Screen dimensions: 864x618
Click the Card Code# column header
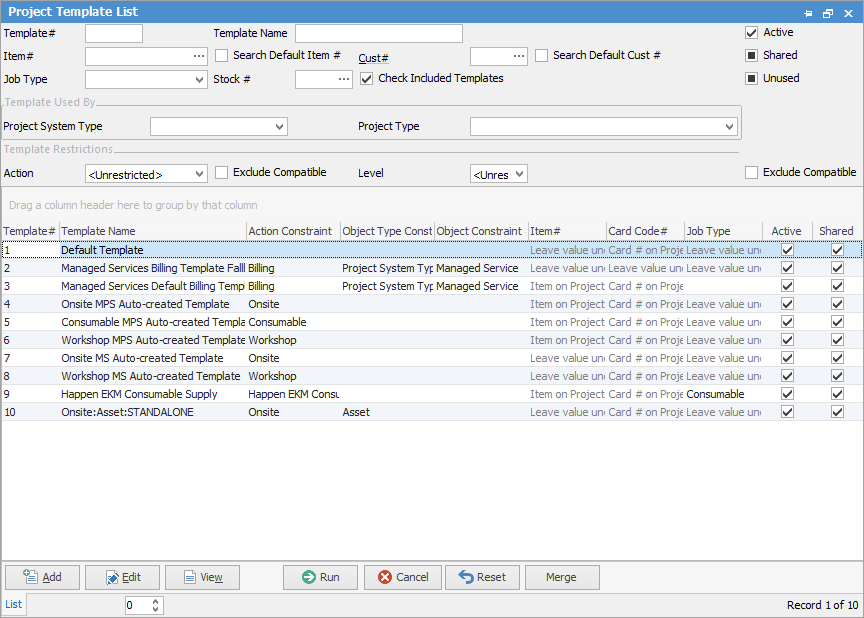click(x=645, y=231)
